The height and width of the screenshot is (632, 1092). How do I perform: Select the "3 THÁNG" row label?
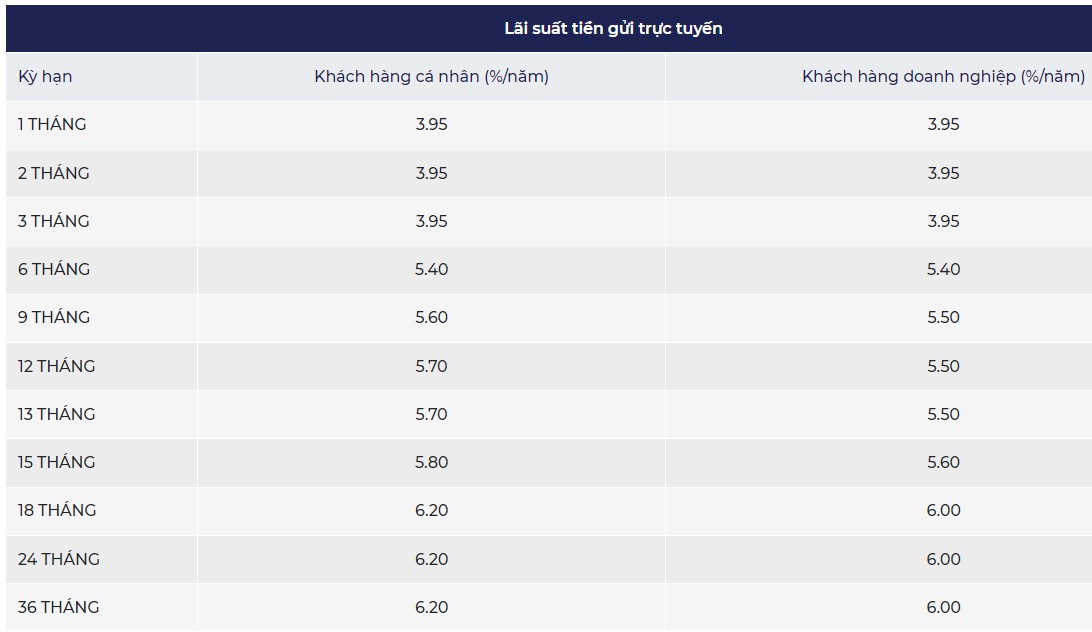(53, 221)
